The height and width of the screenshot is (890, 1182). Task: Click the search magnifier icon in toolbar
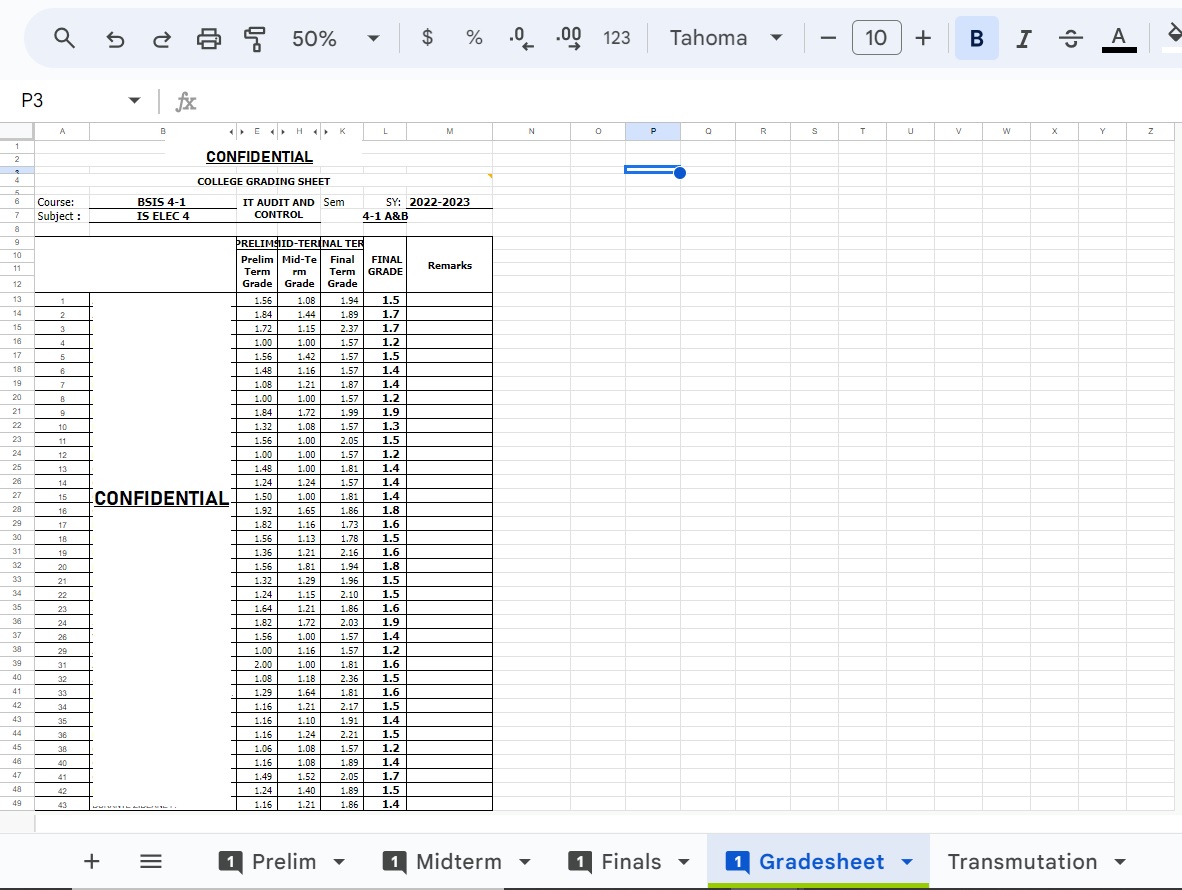[65, 38]
